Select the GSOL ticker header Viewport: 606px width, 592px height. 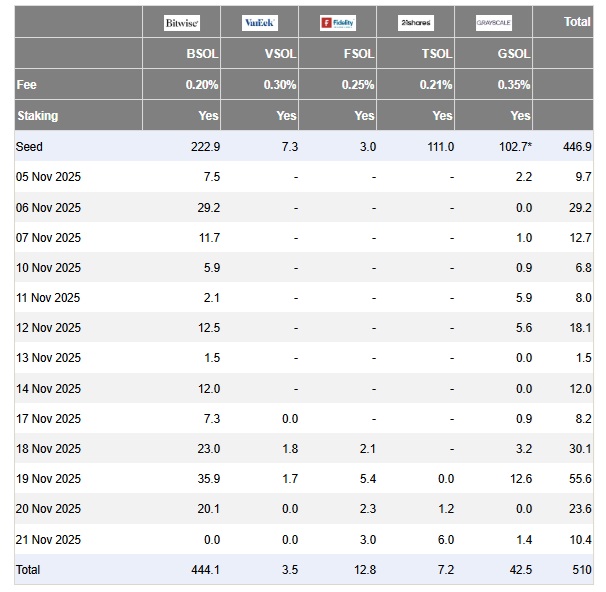514,55
